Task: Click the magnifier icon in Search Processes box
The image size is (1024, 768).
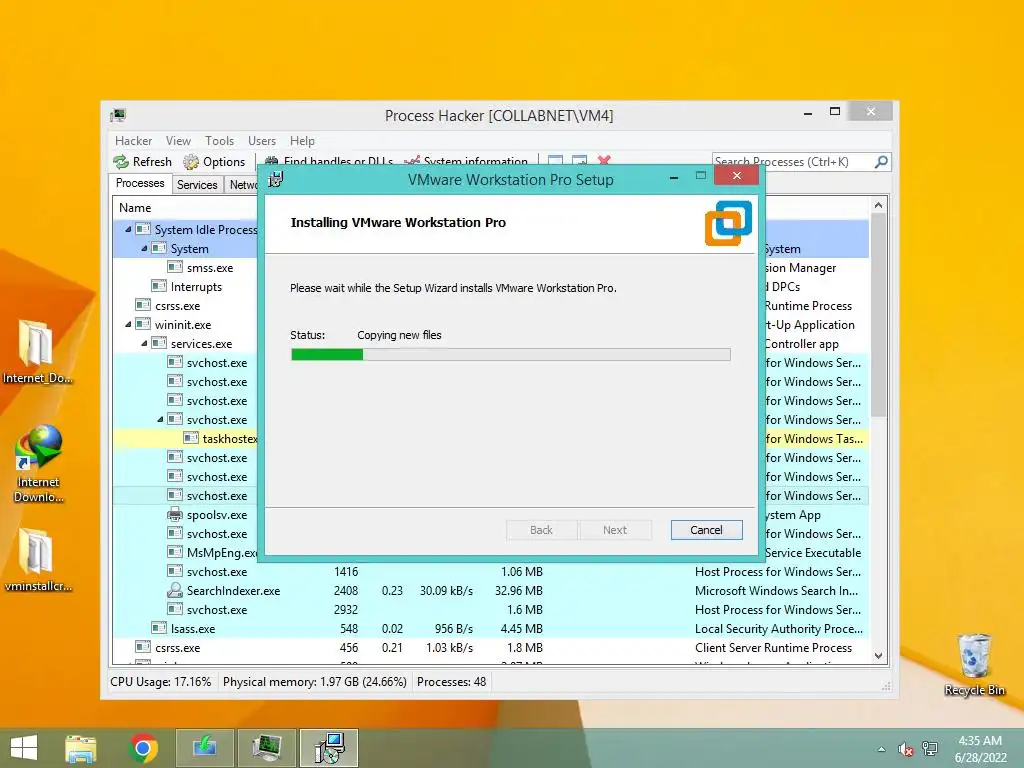Action: coord(881,161)
